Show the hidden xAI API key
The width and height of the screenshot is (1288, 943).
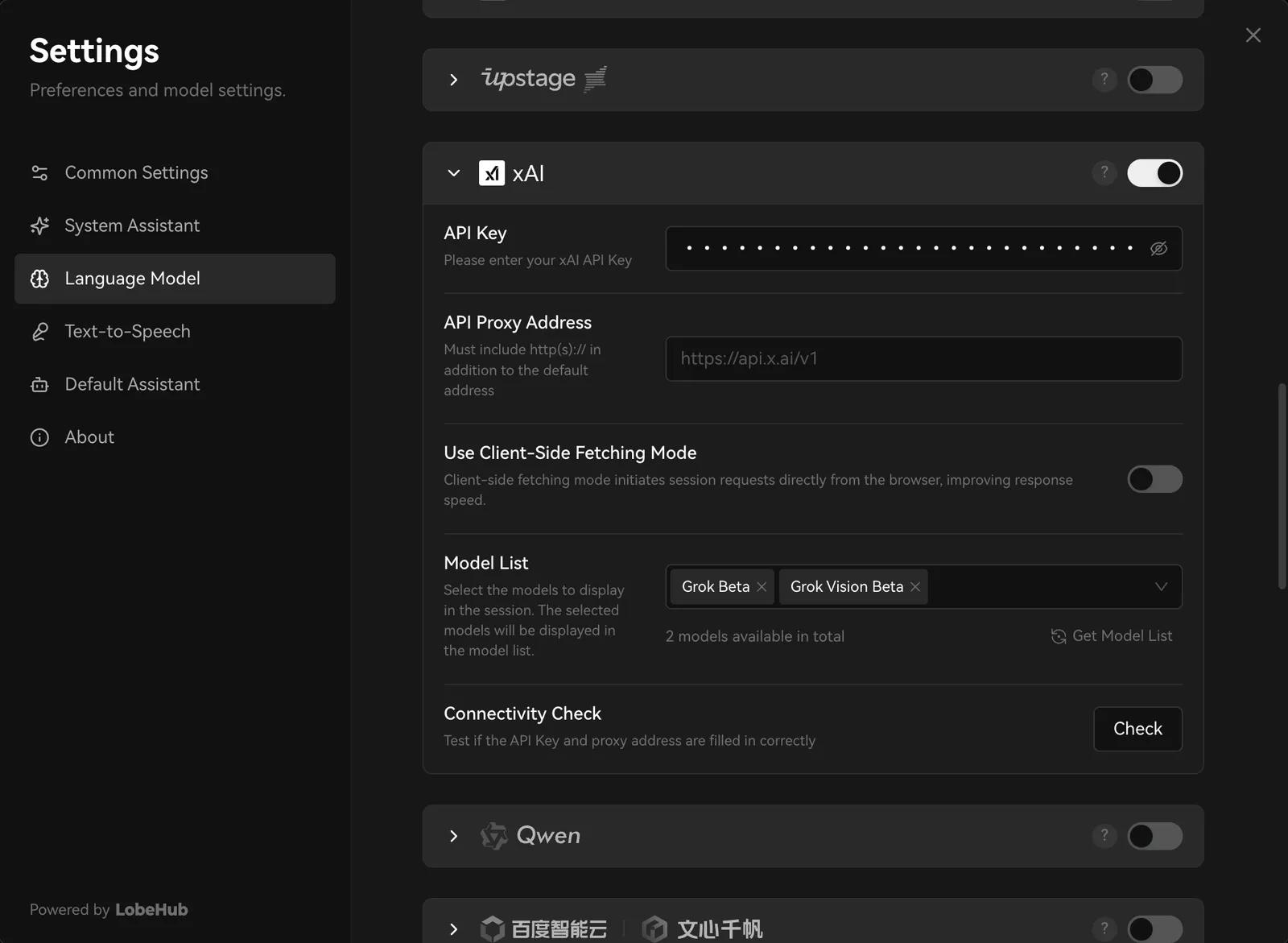coord(1158,249)
